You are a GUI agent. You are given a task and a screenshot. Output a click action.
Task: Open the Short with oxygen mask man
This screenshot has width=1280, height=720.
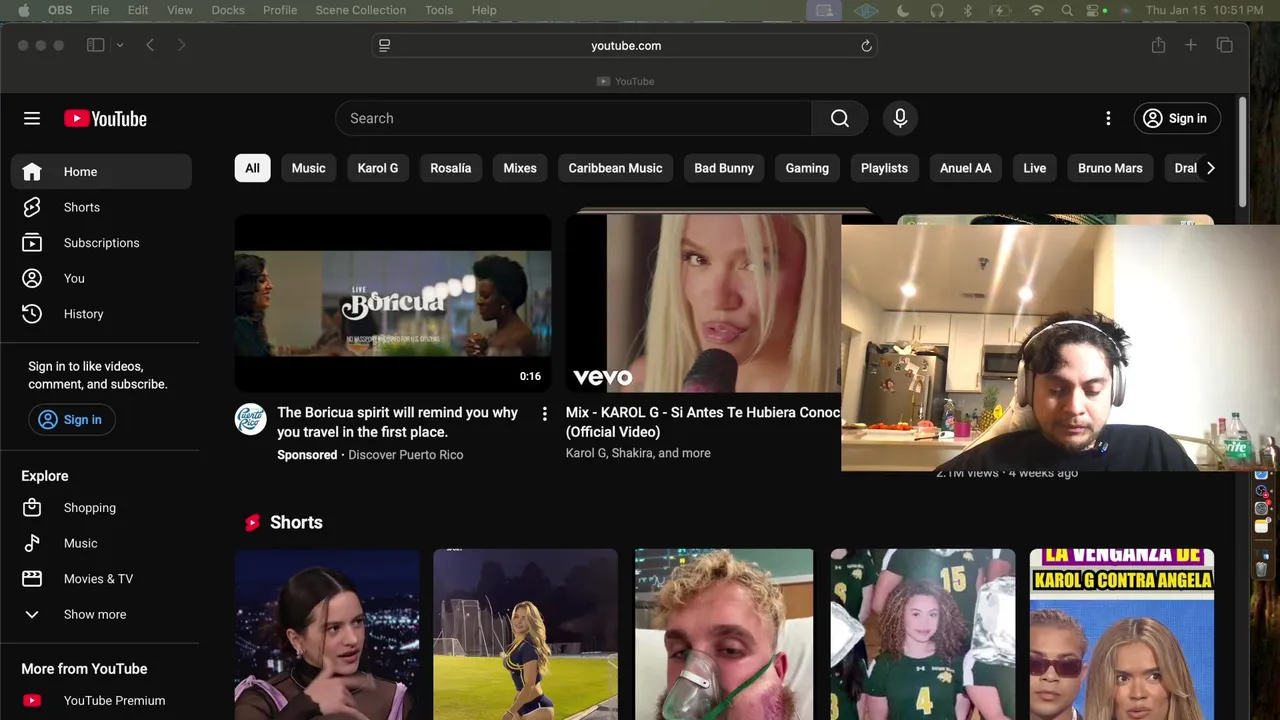(x=724, y=634)
